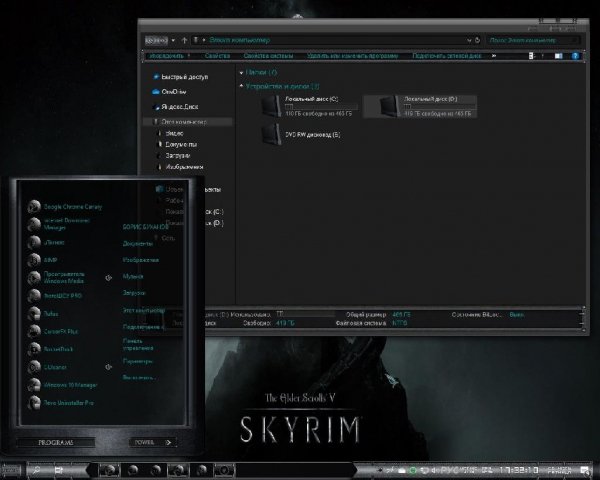Click the Этот компьютер address bar
Image resolution: width=600 pixels, height=480 pixels.
329,40
